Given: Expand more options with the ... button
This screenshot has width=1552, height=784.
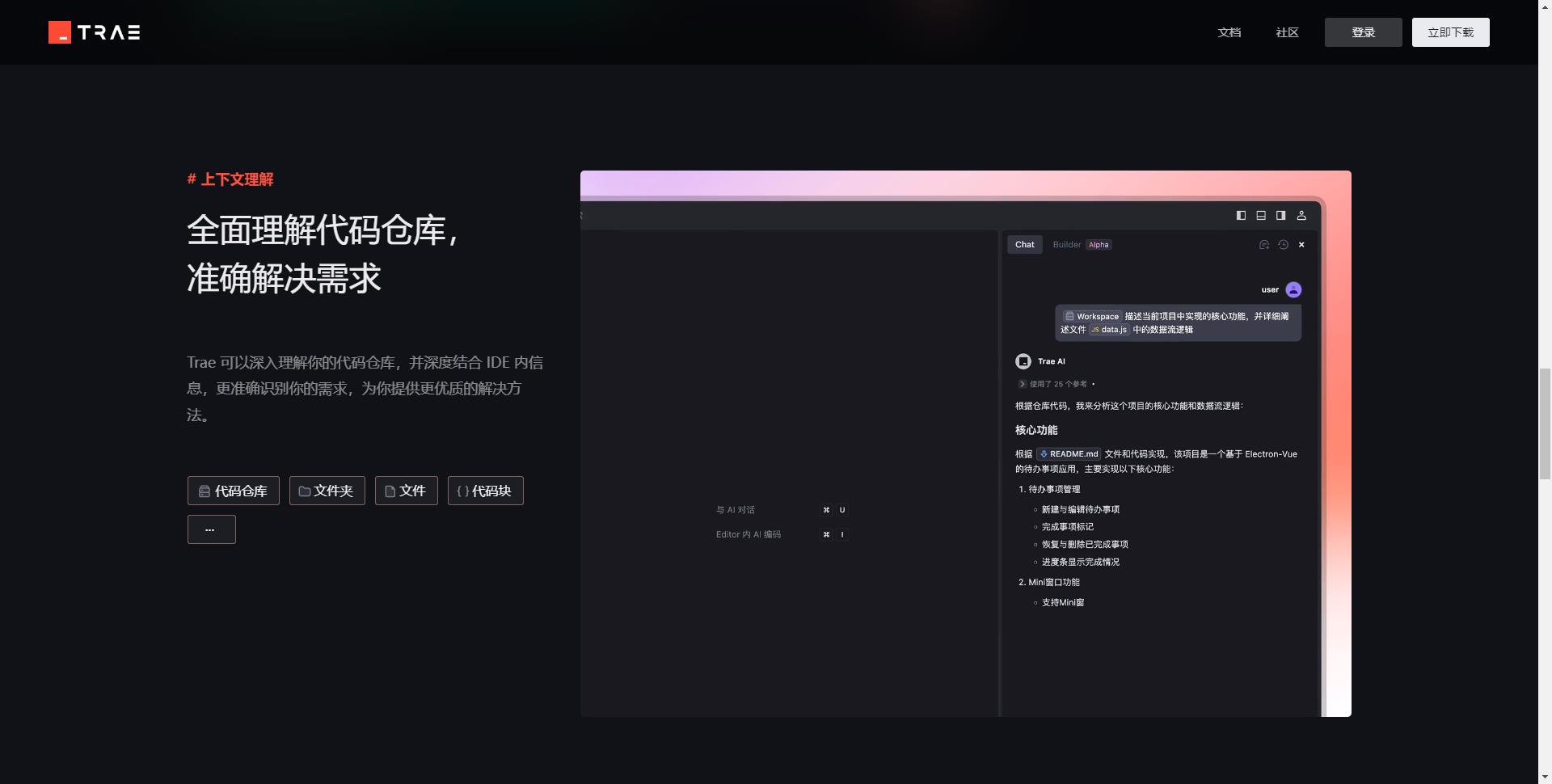Looking at the screenshot, I should pos(211,529).
